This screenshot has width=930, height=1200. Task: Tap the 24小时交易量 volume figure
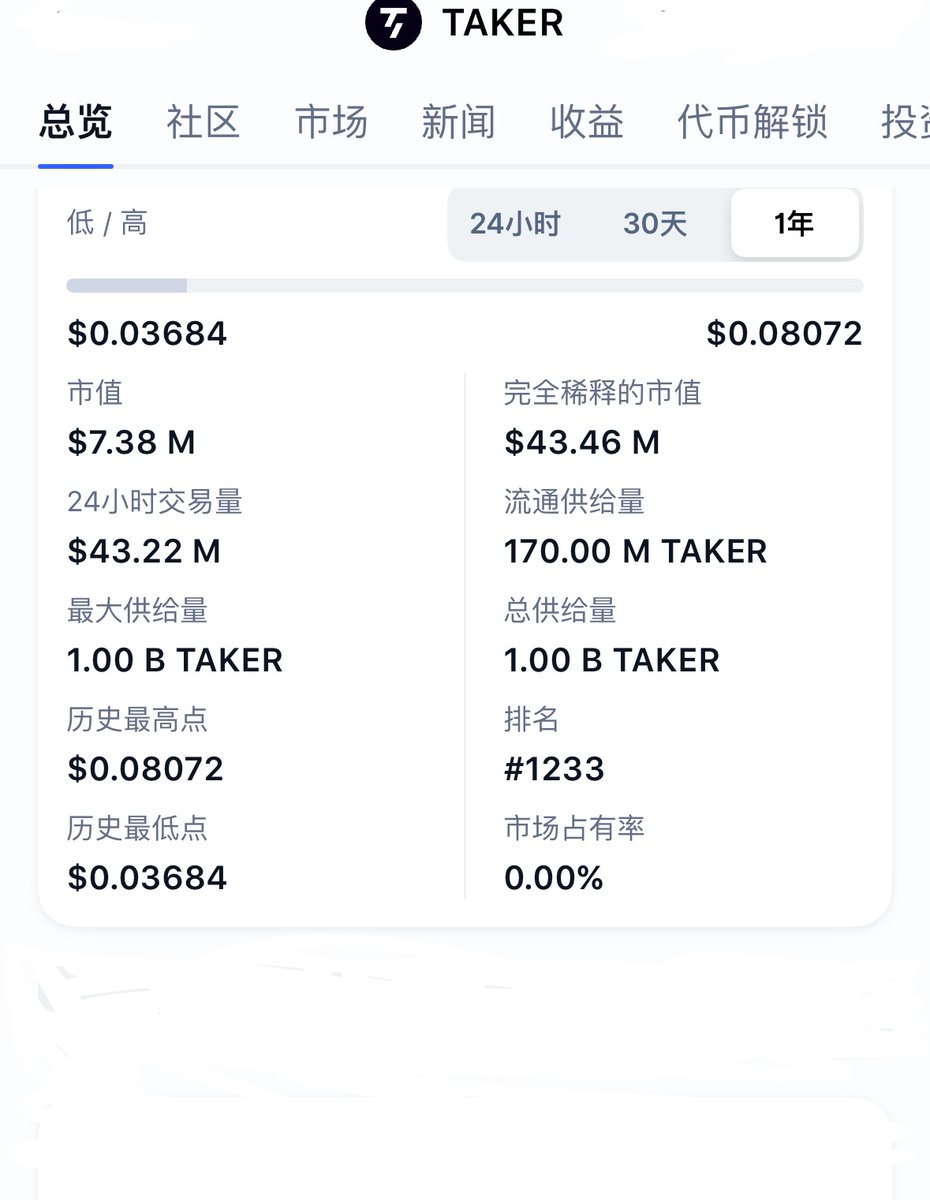coord(144,551)
